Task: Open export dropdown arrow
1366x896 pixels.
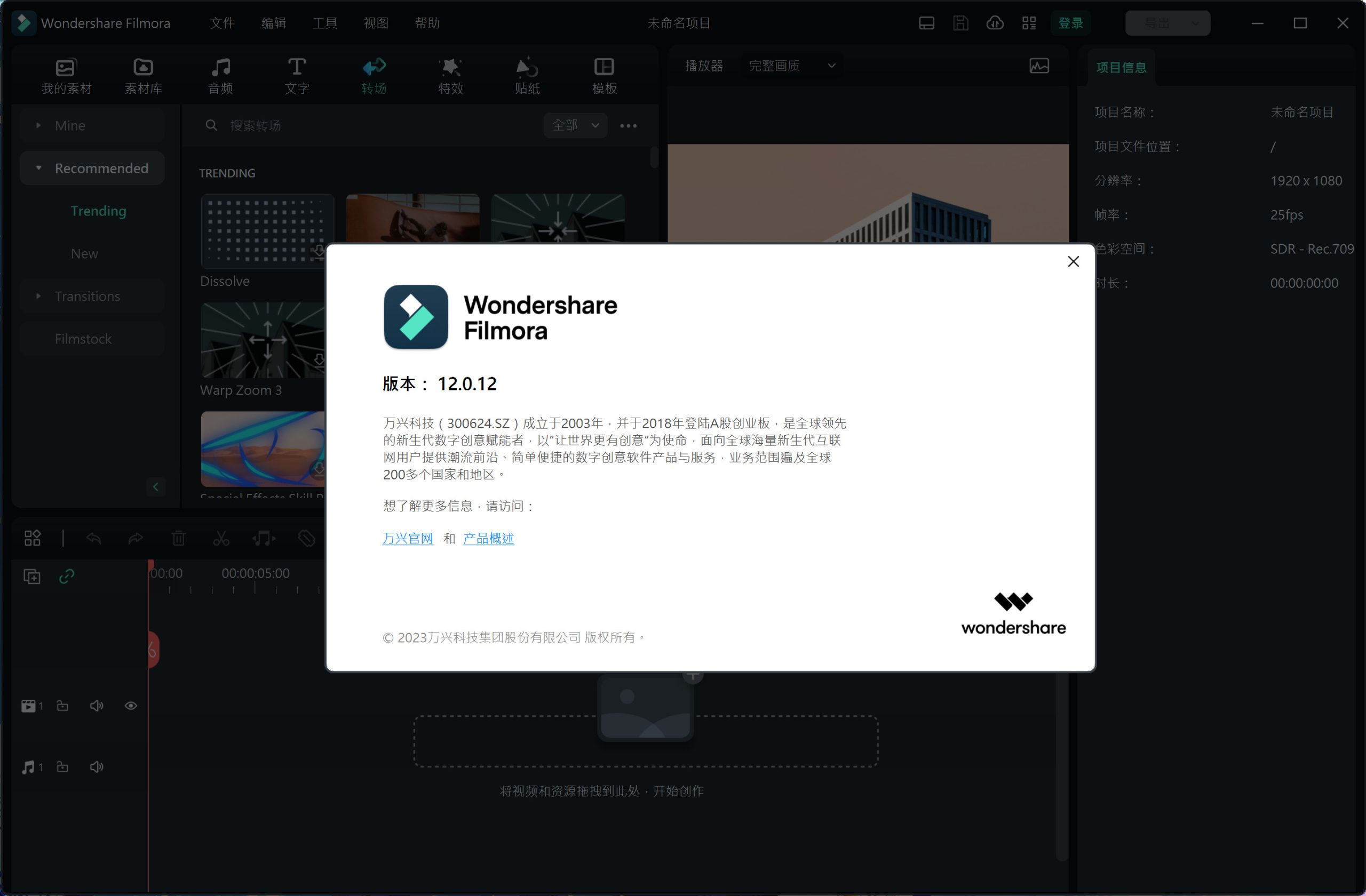Action: point(1196,23)
